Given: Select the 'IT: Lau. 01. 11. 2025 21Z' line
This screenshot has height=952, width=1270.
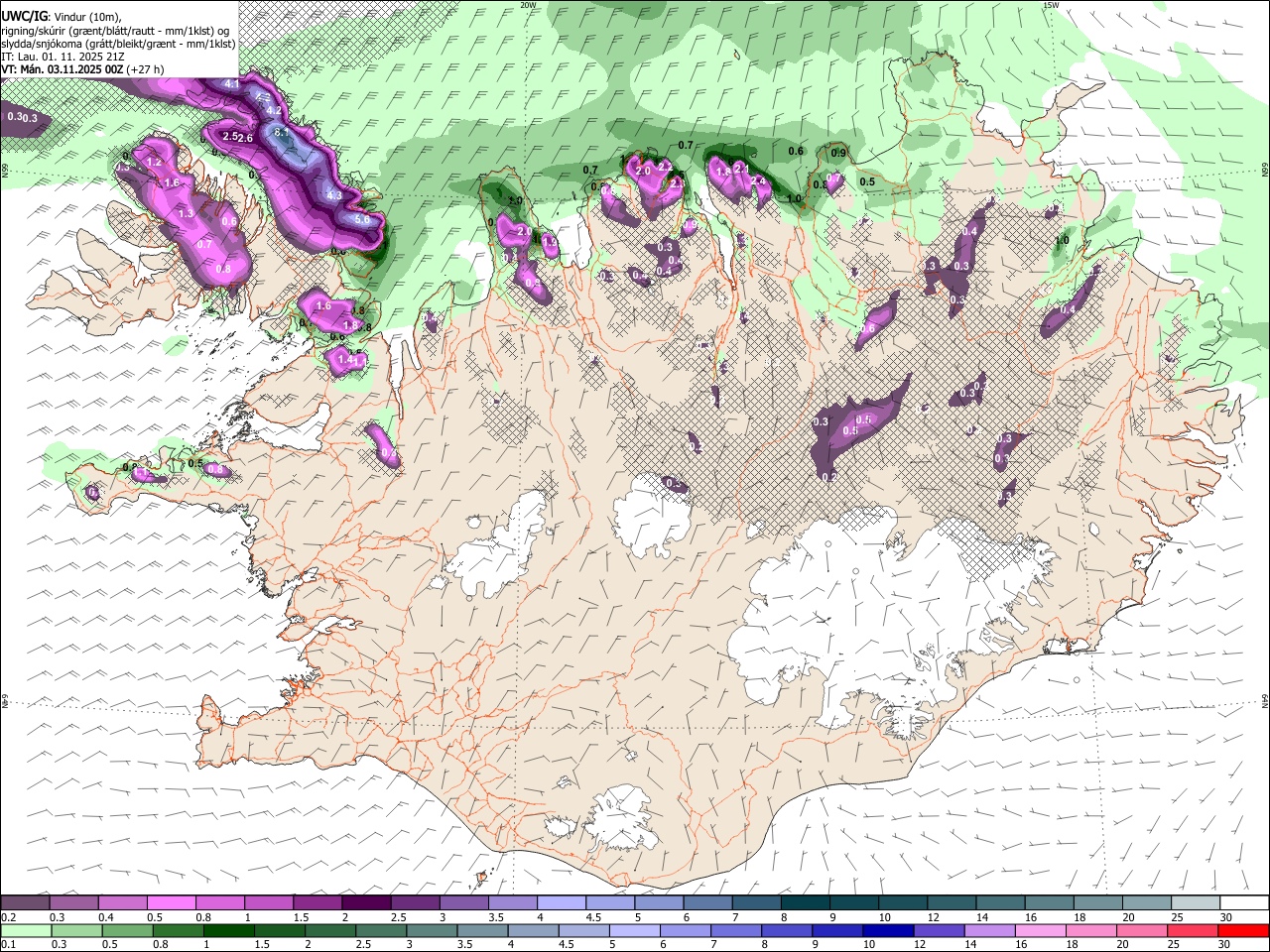Looking at the screenshot, I should click(61, 57).
